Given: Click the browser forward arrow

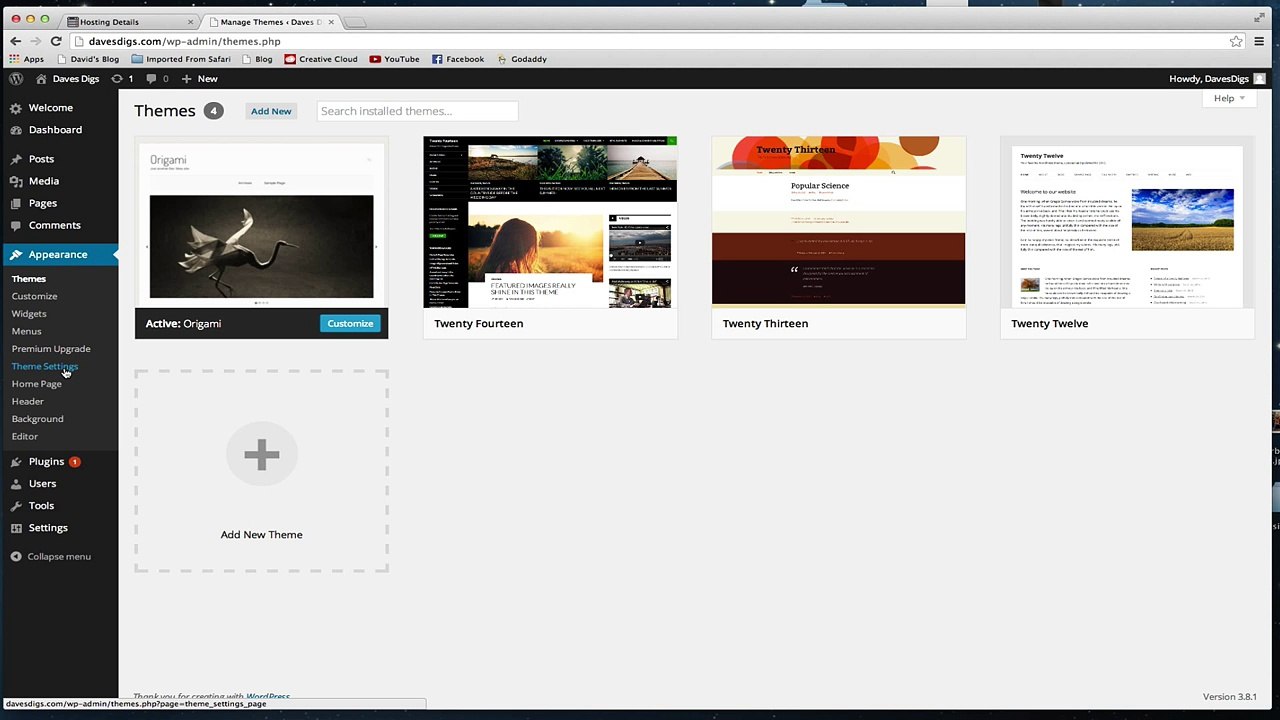Looking at the screenshot, I should (x=36, y=41).
